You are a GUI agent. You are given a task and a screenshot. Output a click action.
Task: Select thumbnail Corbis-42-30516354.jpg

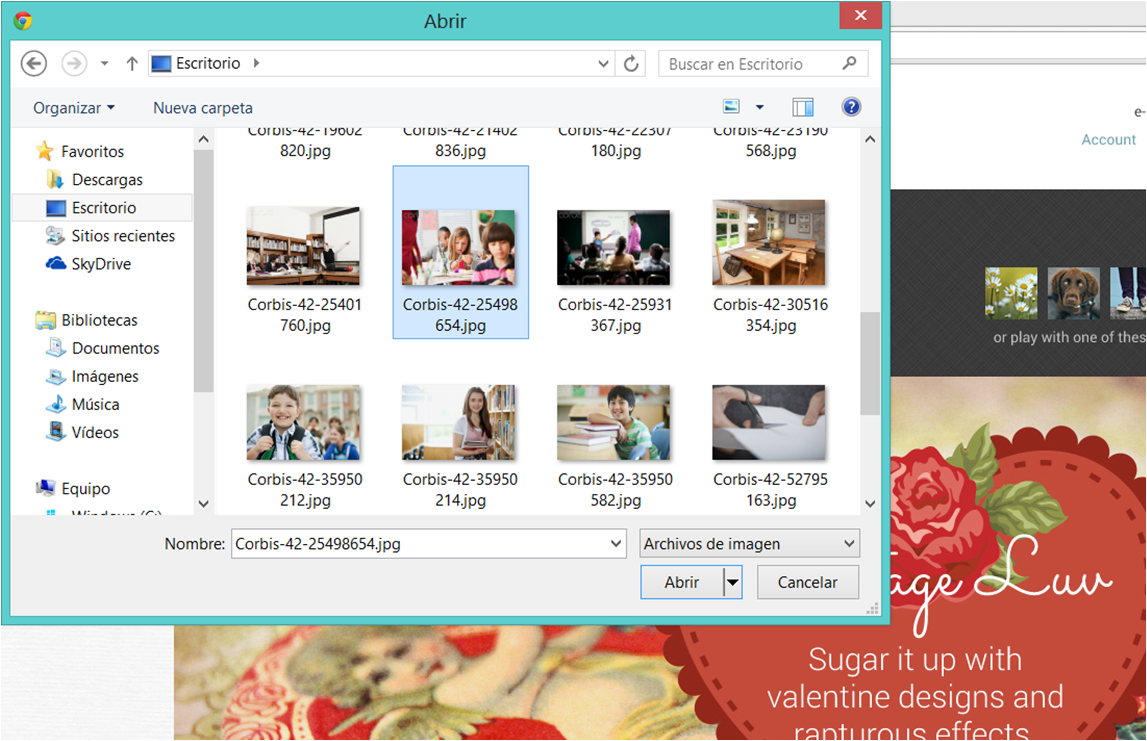click(769, 243)
